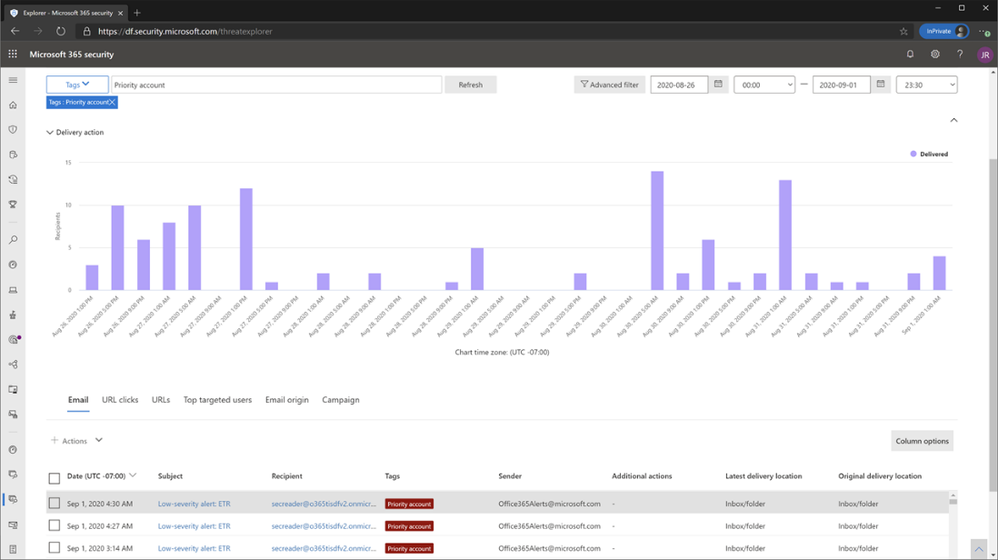The height and width of the screenshot is (560, 998).
Task: Open the magnifier Hunting sidebar icon
Action: [13, 240]
